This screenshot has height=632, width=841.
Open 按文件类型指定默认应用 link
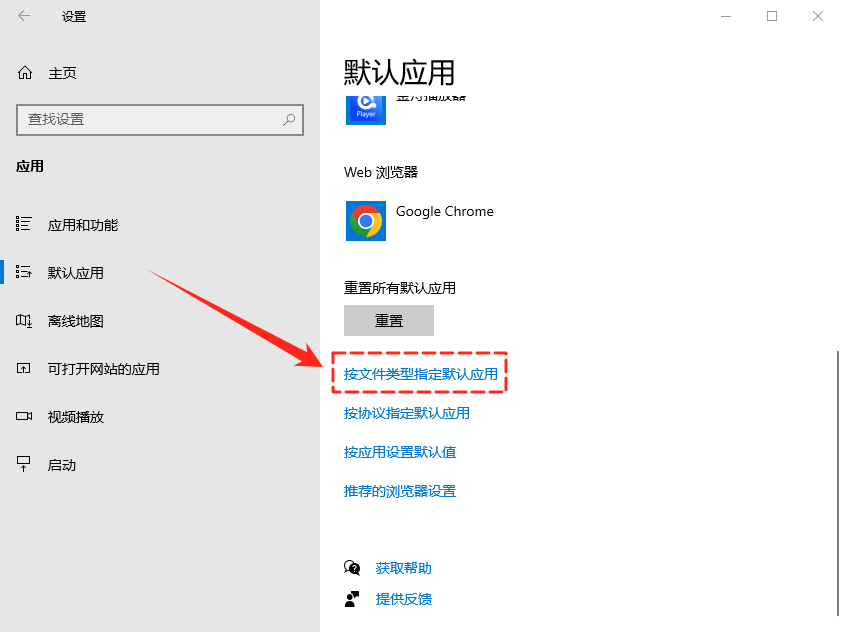(x=420, y=374)
